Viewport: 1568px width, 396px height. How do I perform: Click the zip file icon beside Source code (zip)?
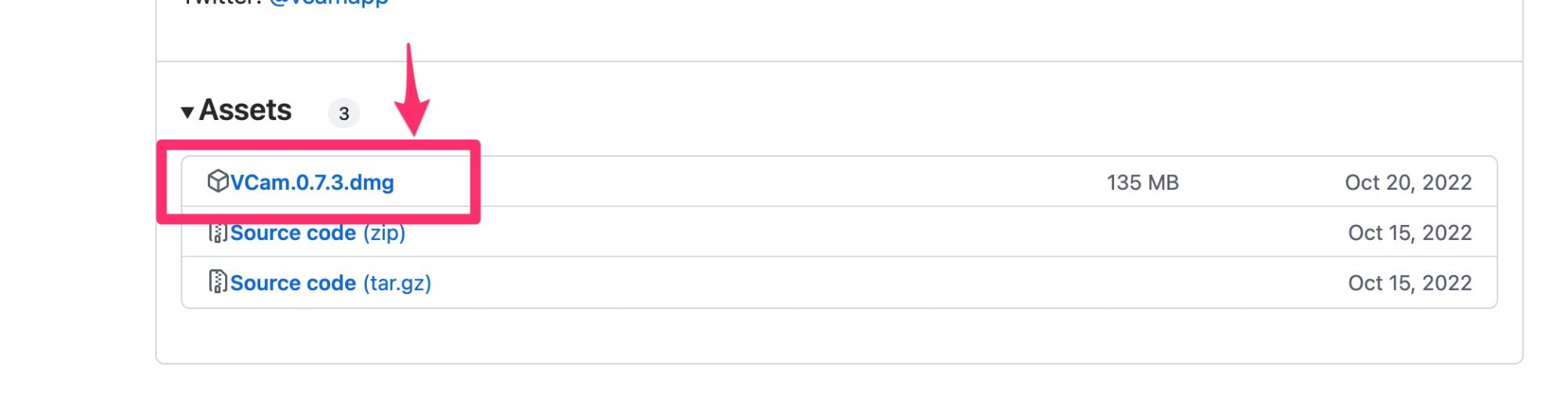[x=217, y=233]
